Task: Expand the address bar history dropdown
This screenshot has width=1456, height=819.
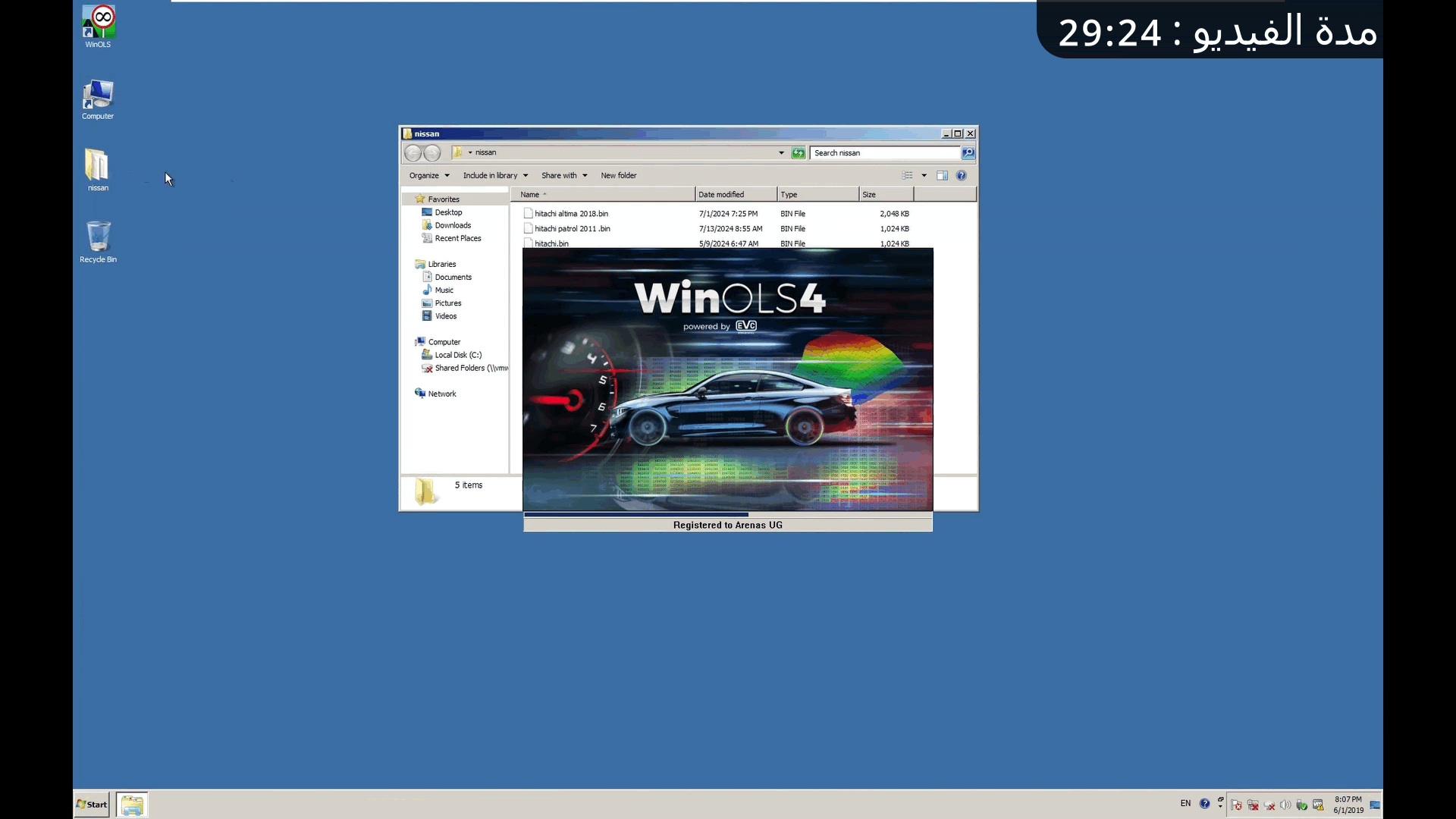Action: pos(781,153)
